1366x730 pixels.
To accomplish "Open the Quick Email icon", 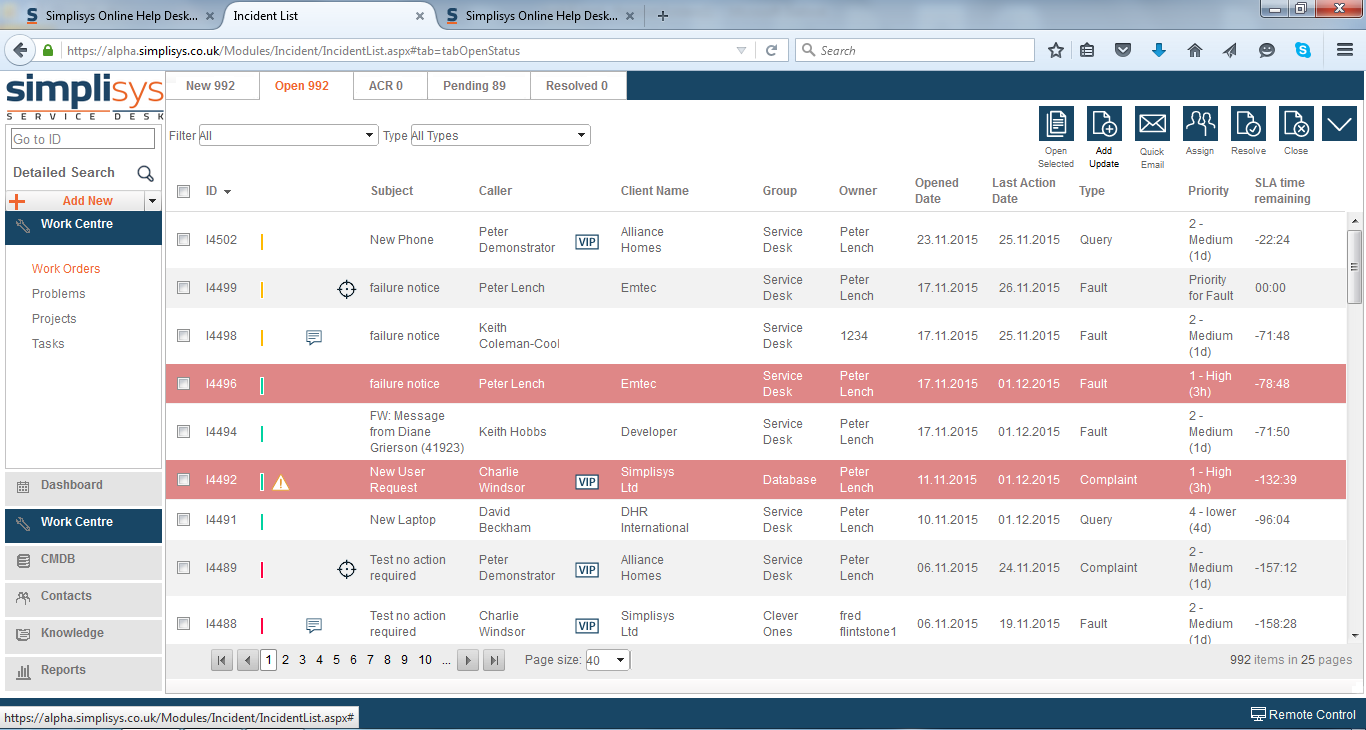I will click(1152, 124).
